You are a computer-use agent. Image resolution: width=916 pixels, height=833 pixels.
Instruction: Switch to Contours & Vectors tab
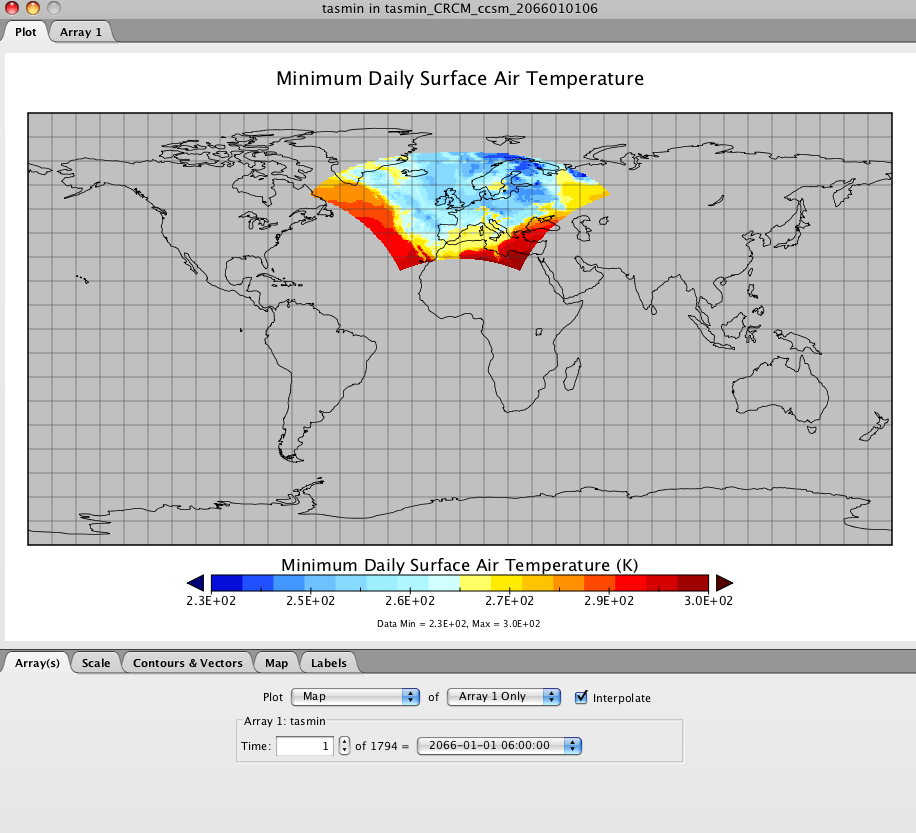pos(187,663)
